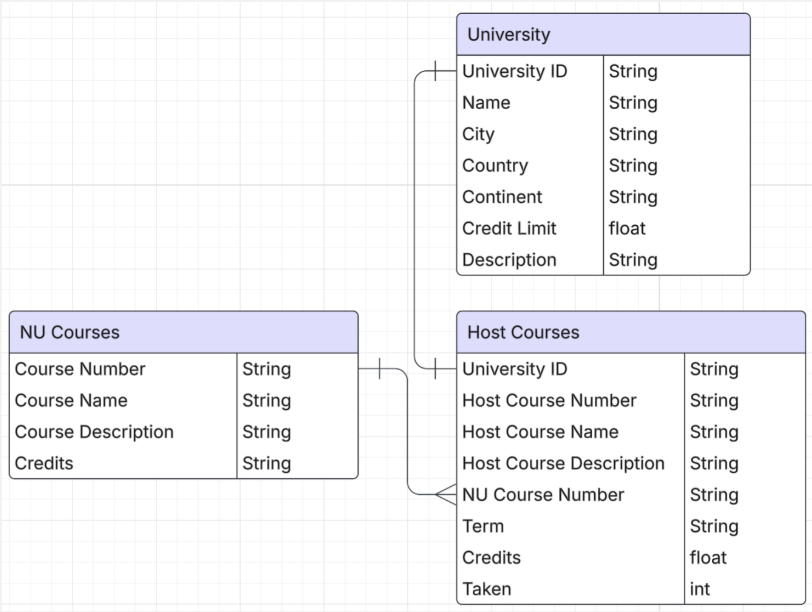Viewport: 812px width, 612px height.
Task: Select the Host Courses table header
Action: 631,332
